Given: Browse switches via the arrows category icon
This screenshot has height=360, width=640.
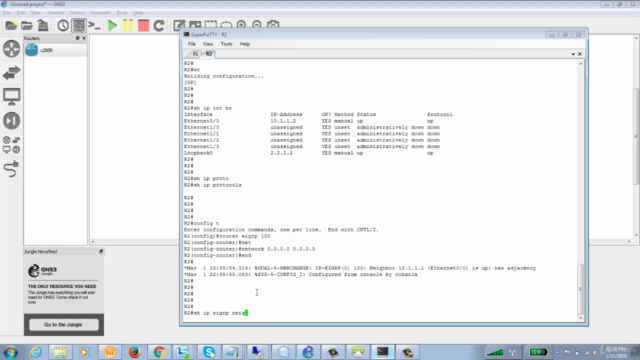Looking at the screenshot, I should pyautogui.click(x=11, y=73).
